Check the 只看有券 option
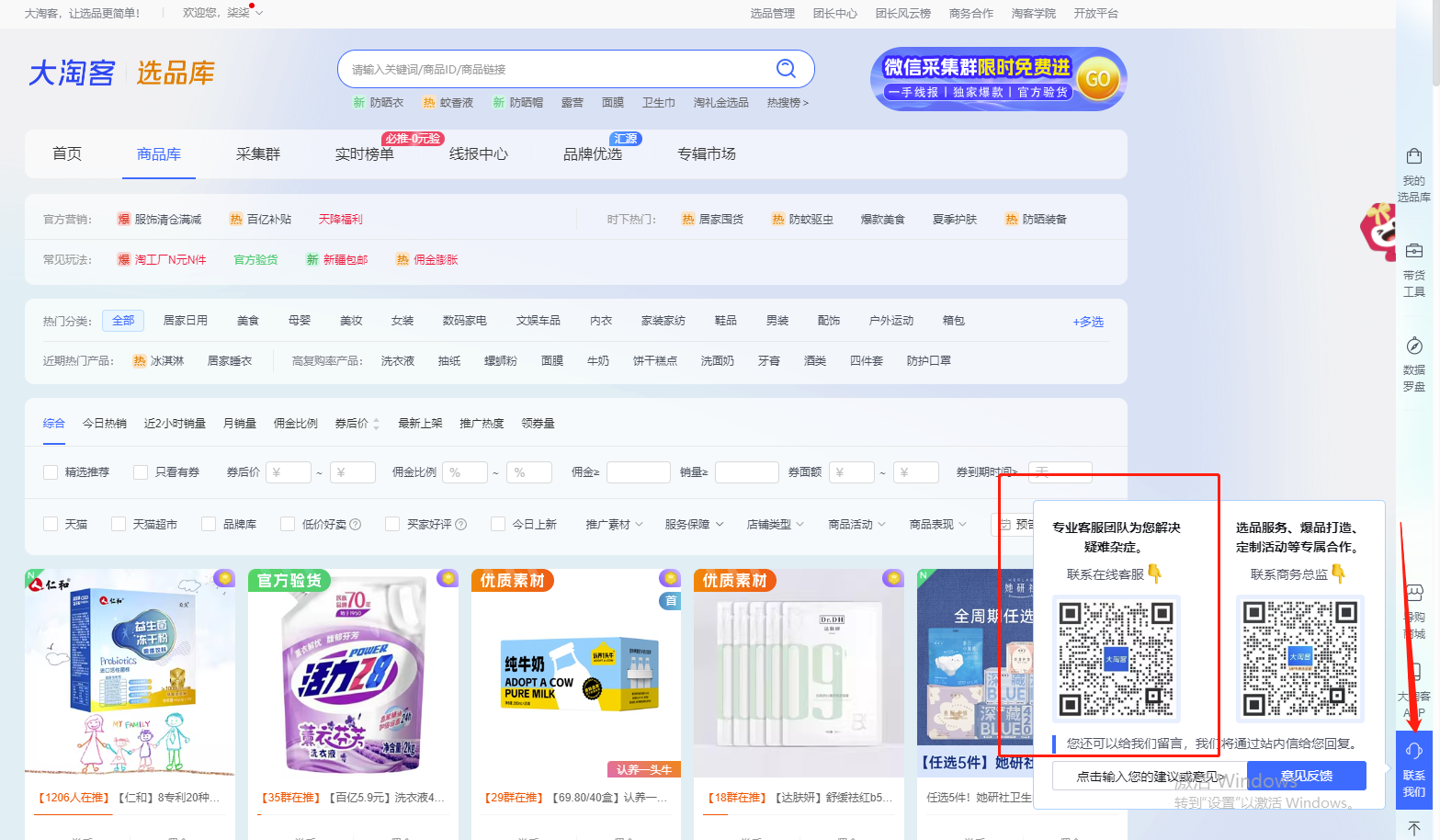Screen dimensions: 1440x840 tap(141, 472)
